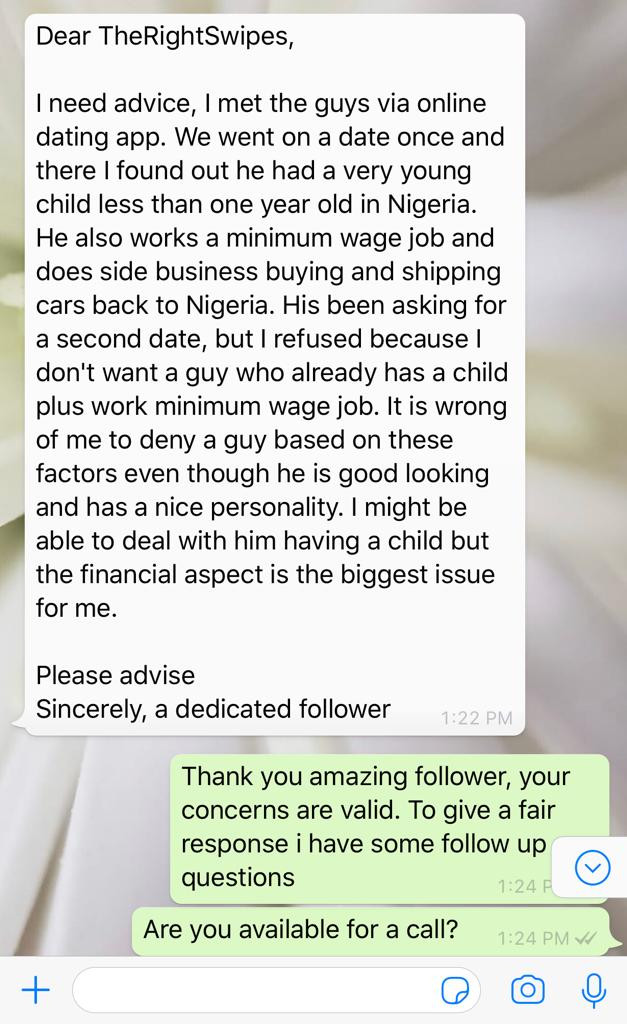Jump to latest messages with down chevron
This screenshot has height=1024, width=627.
592,868
